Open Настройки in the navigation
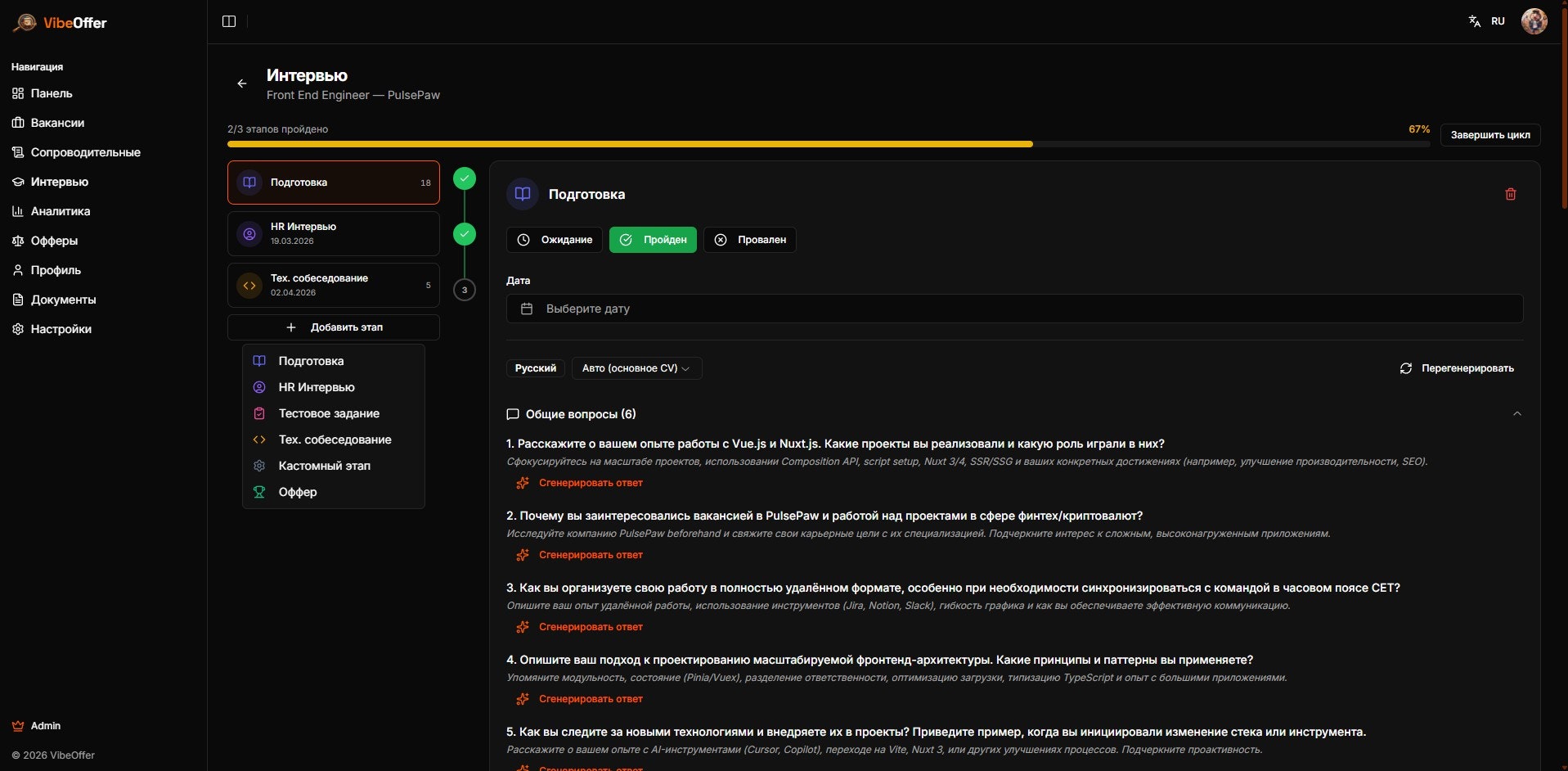Screen dimensions: 1568x771 click(x=61, y=329)
